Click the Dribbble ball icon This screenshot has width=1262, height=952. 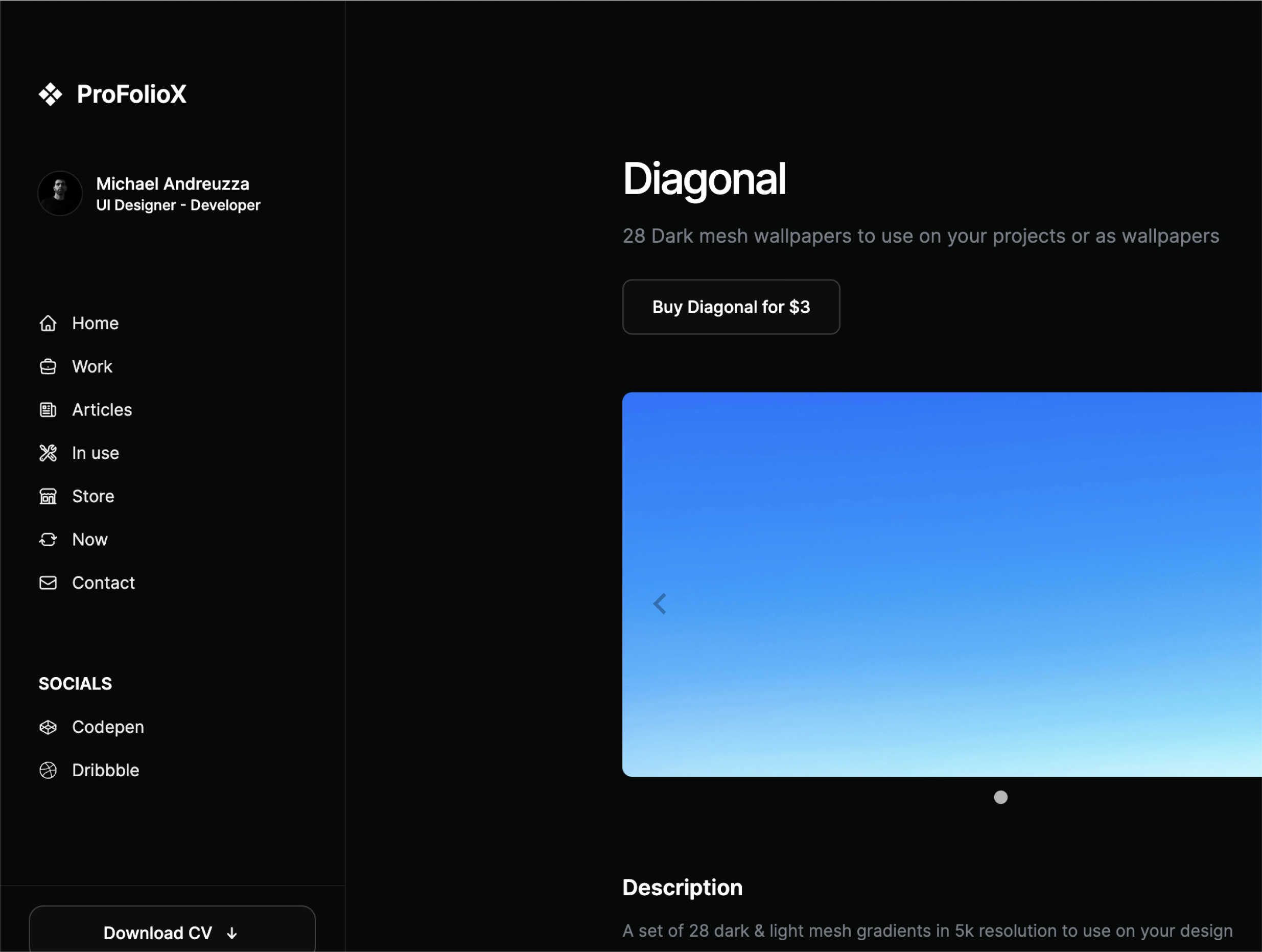click(48, 771)
